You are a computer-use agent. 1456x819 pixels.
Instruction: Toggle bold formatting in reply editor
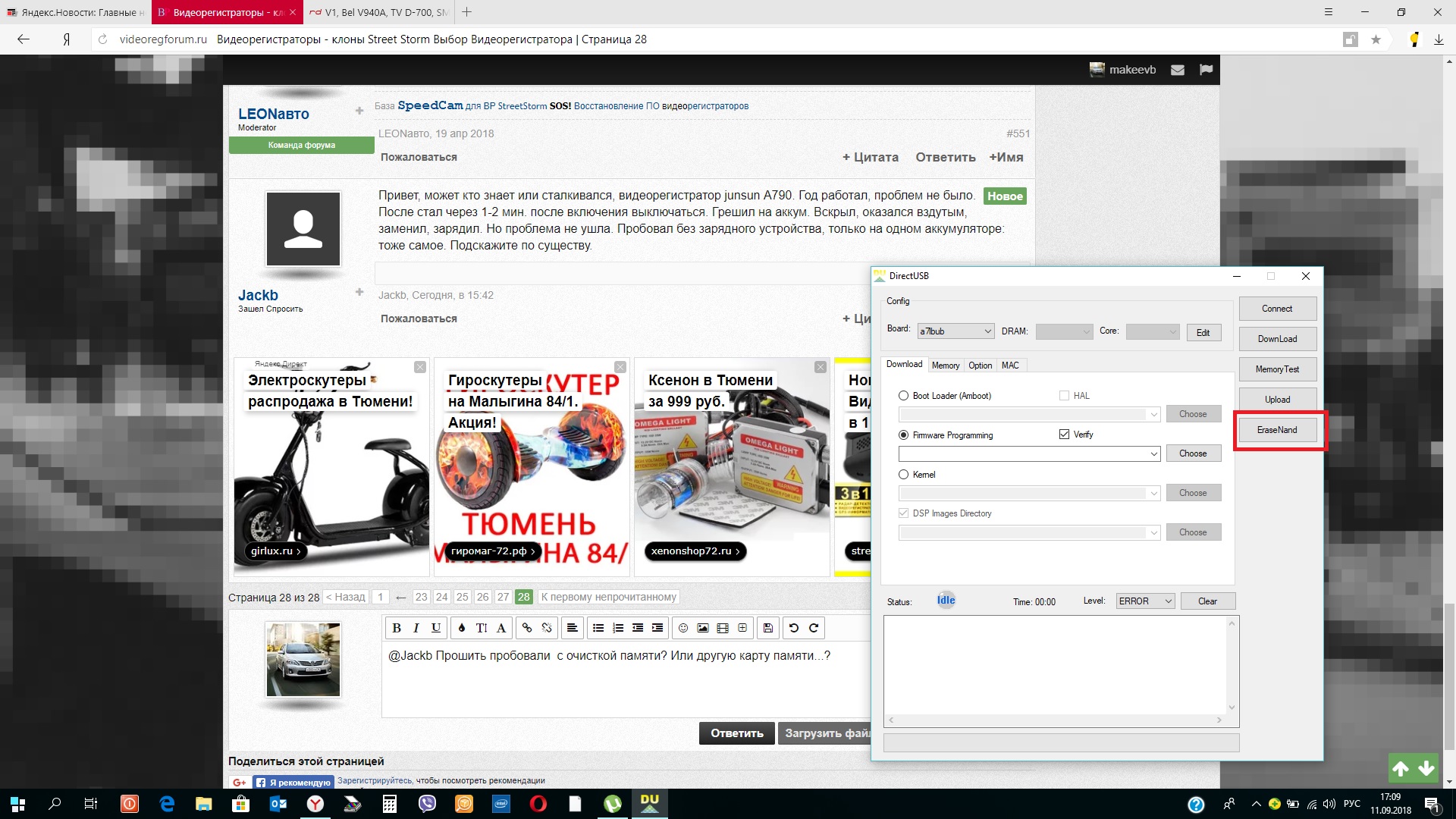point(397,628)
